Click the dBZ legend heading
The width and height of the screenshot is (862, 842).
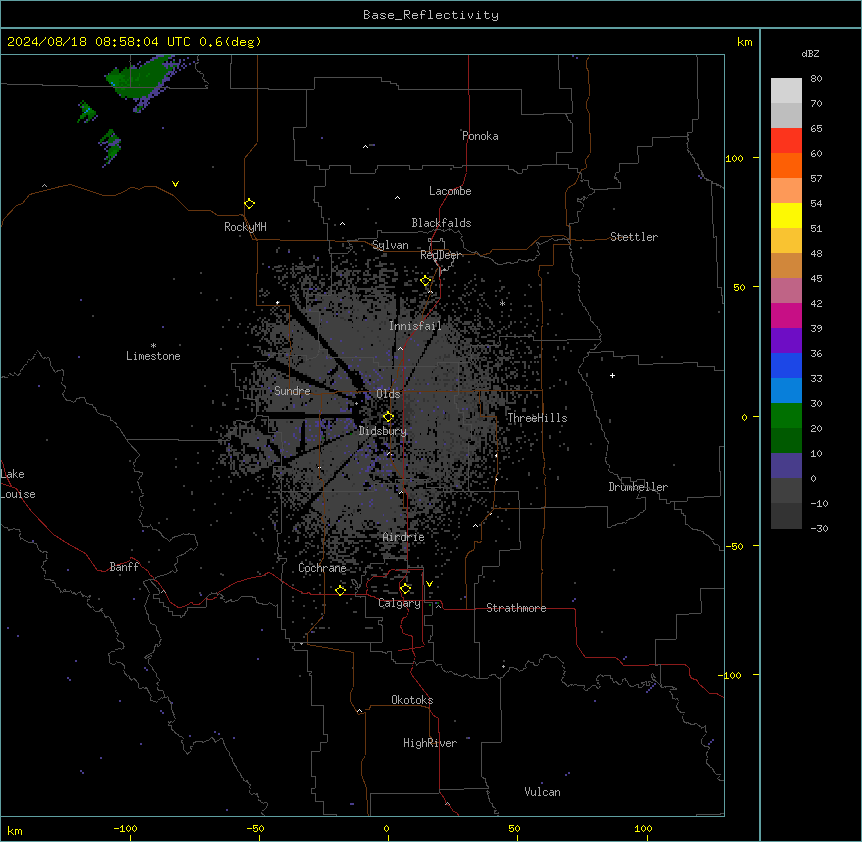810,53
